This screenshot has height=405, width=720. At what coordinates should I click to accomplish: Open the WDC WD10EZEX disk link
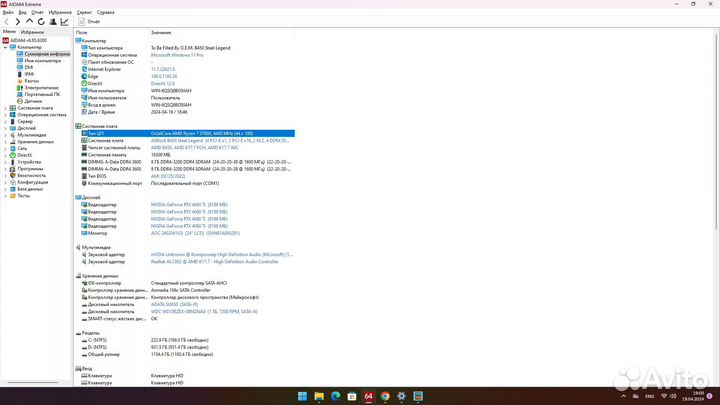[x=204, y=311]
